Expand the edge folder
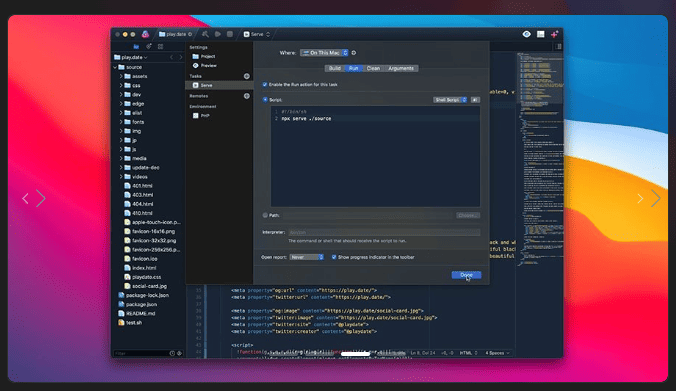This screenshot has height=391, width=676. click(121, 103)
